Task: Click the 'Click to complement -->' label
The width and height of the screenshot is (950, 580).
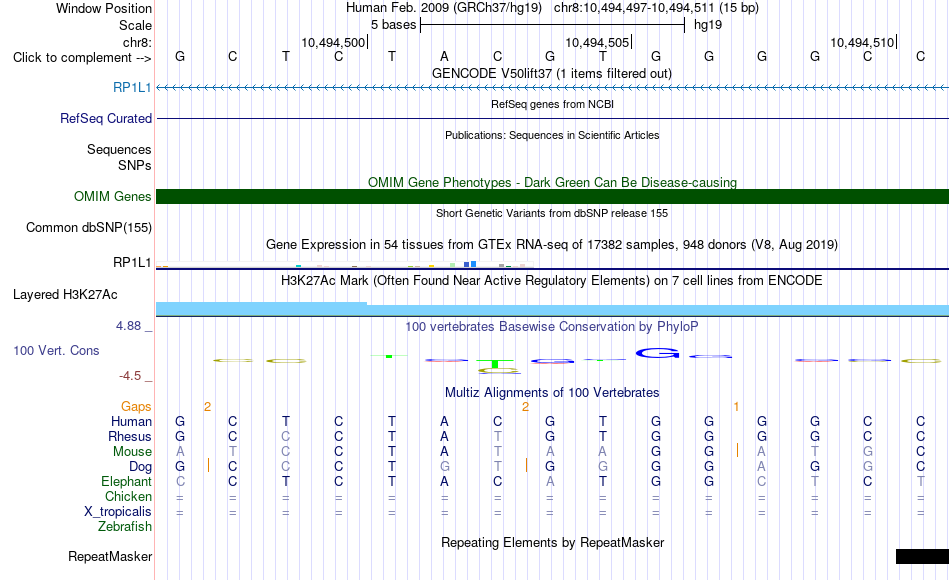Action: tap(82, 58)
